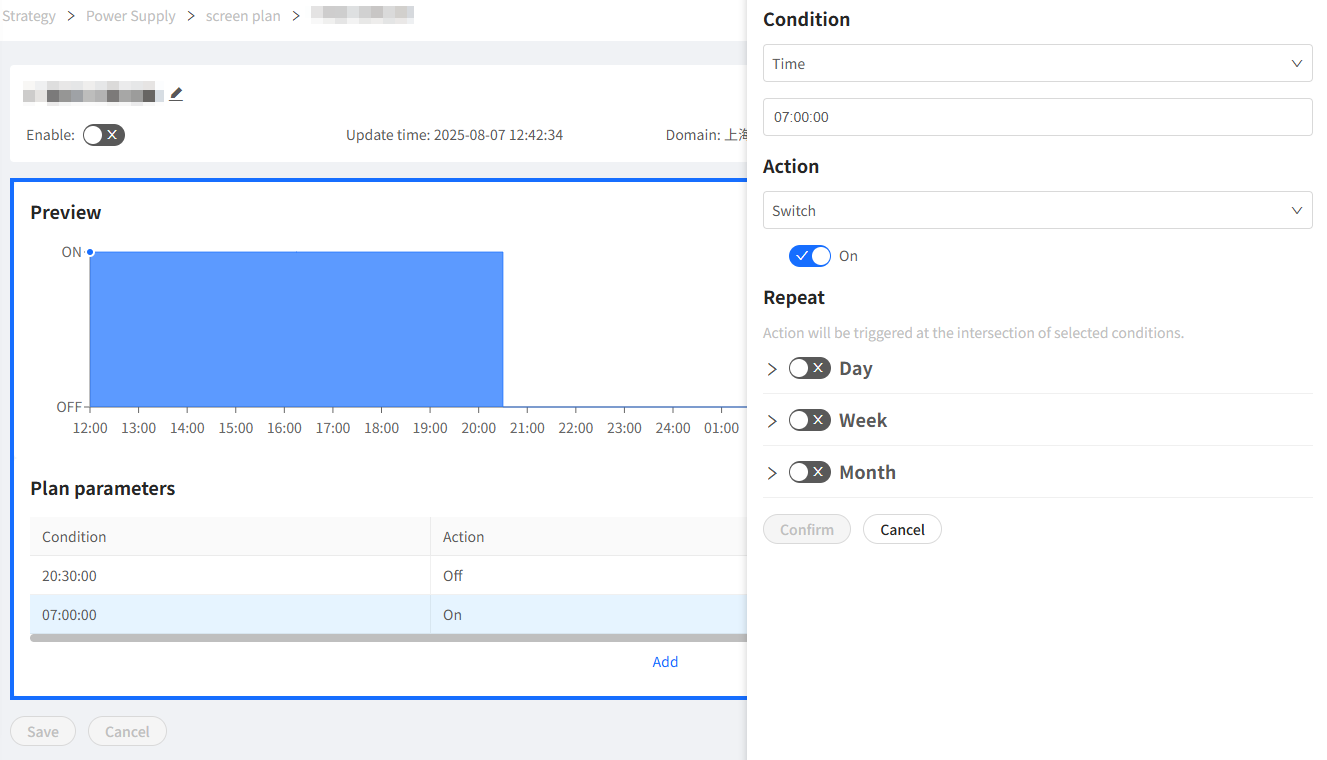
Task: Open the Time condition dropdown
Action: pos(1037,63)
